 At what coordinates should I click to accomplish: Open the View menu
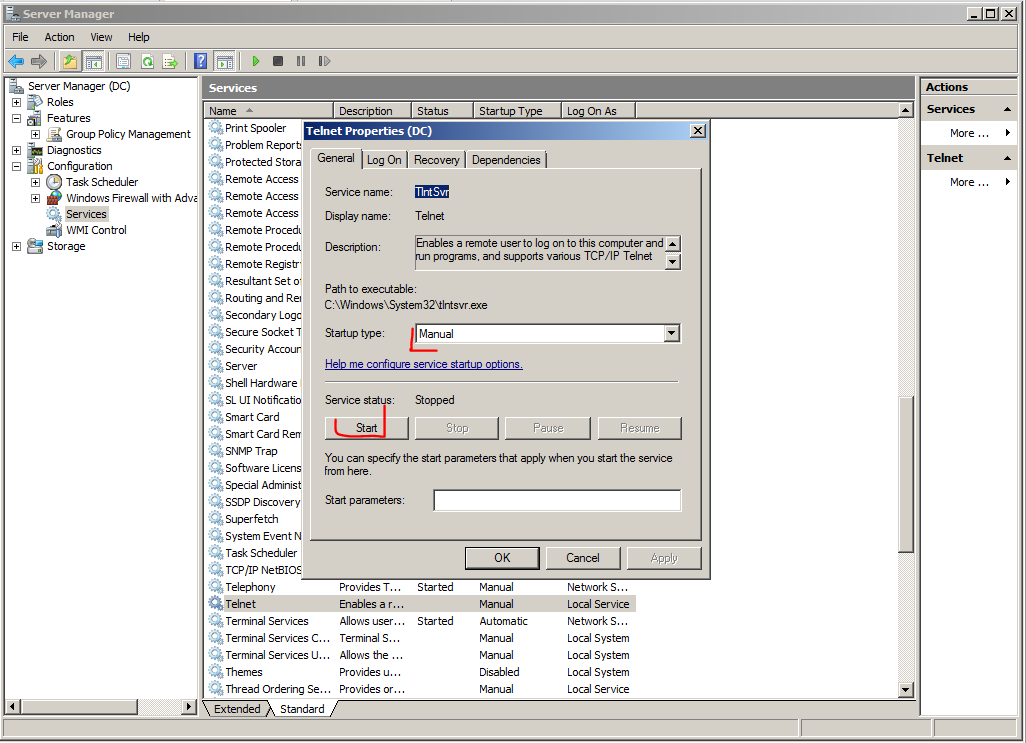point(101,37)
